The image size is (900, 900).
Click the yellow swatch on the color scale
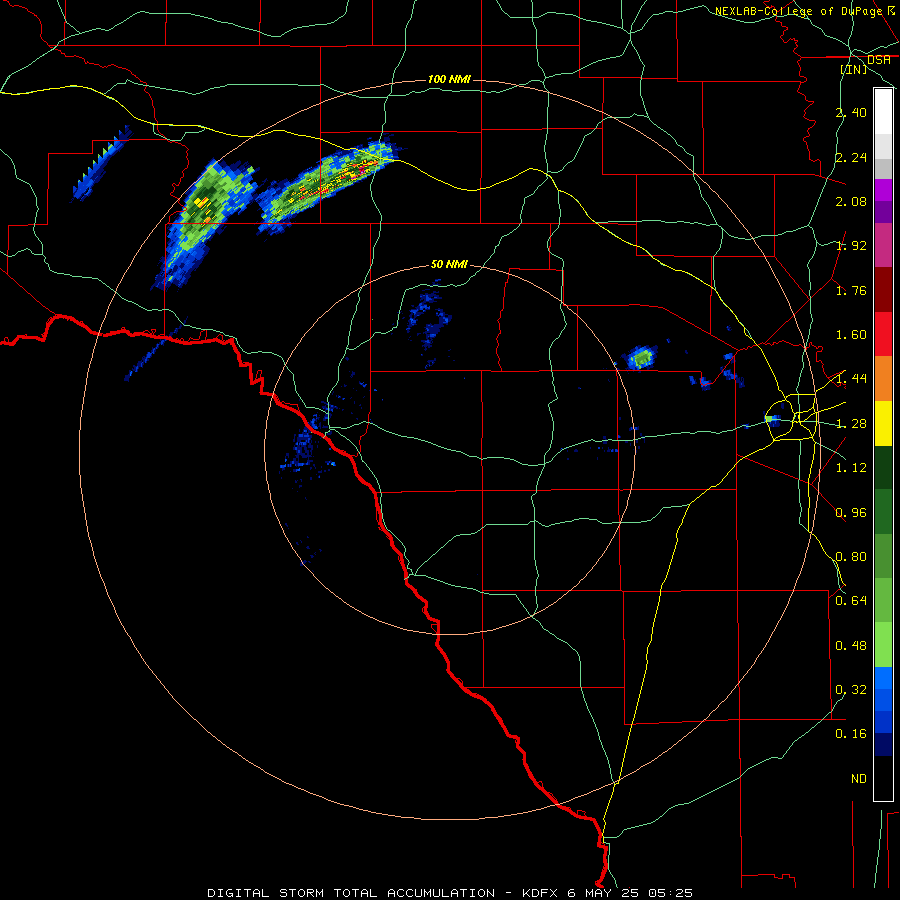(x=883, y=423)
